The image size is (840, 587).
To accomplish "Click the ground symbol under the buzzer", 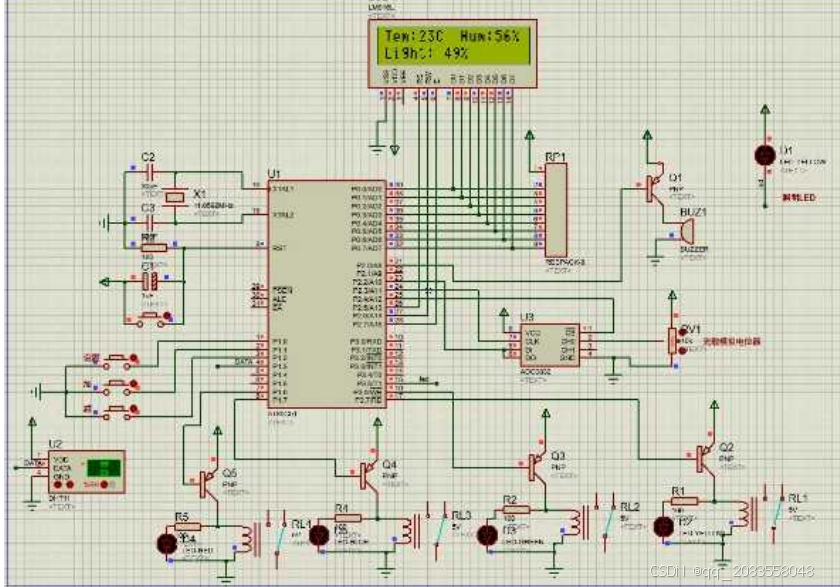I will [655, 261].
